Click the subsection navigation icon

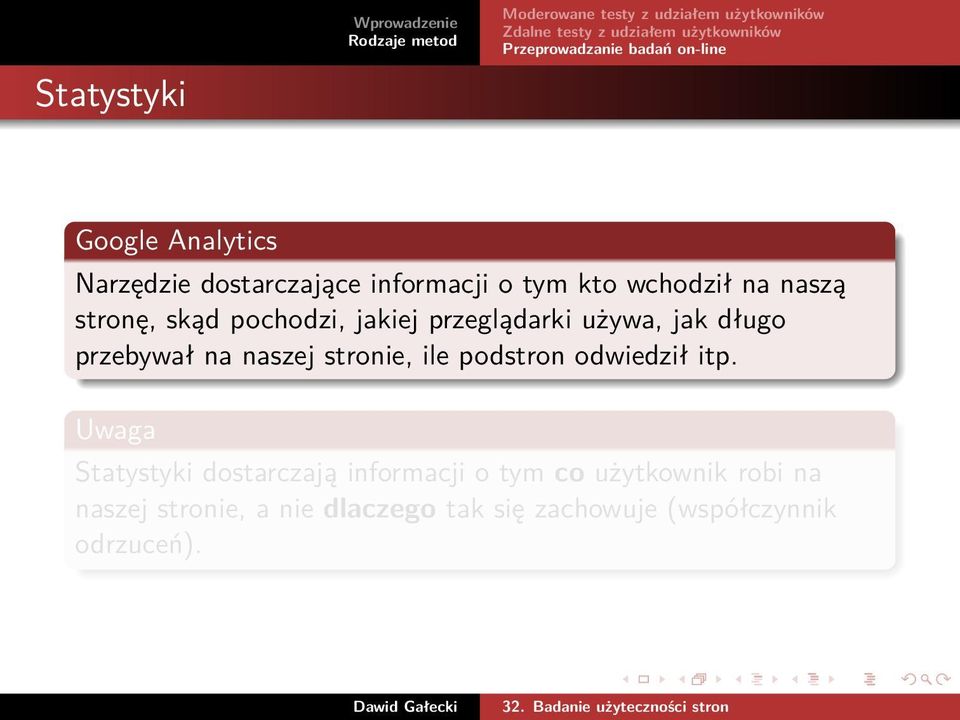[x=757, y=679]
